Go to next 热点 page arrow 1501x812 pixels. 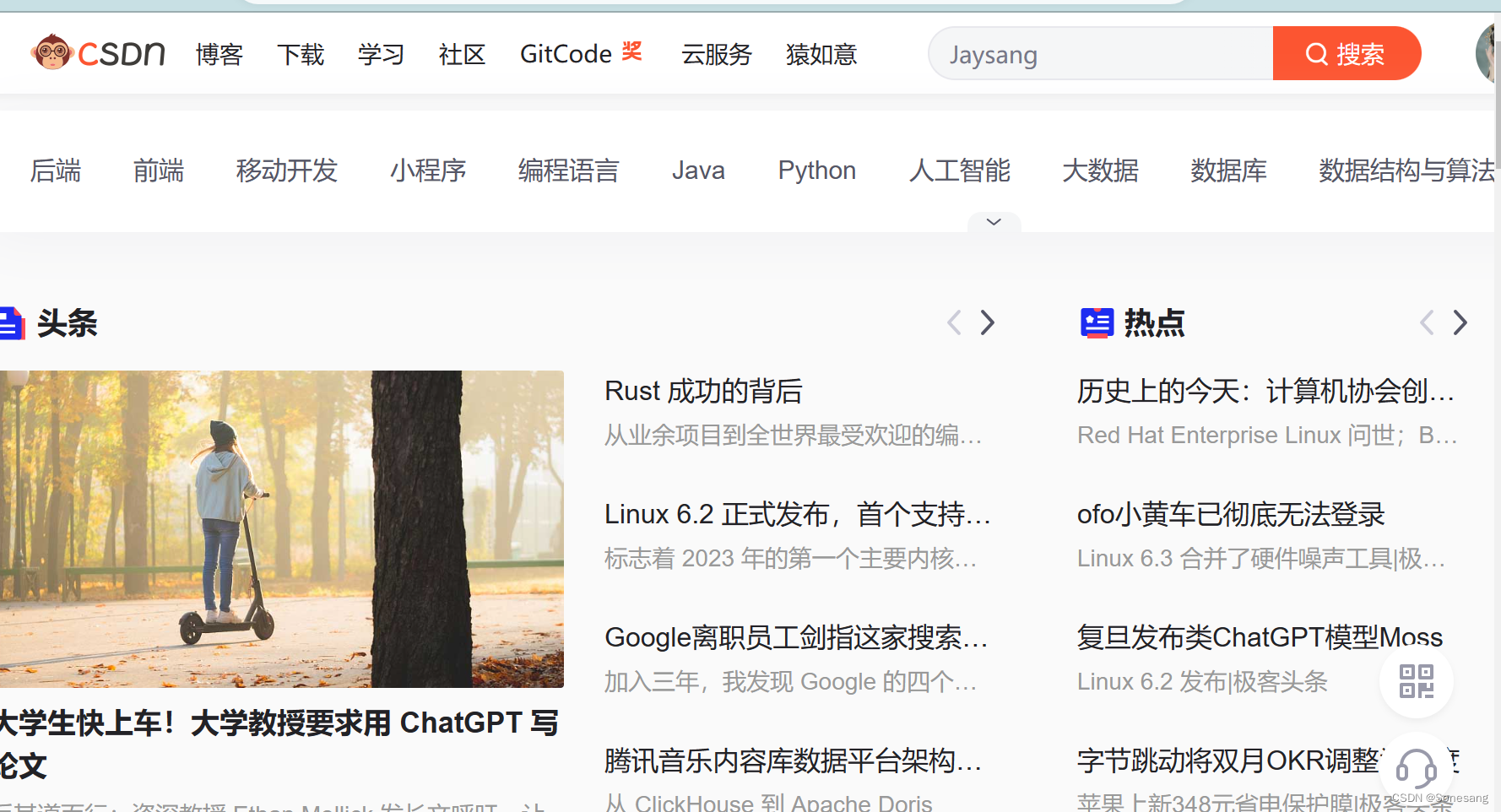1460,322
